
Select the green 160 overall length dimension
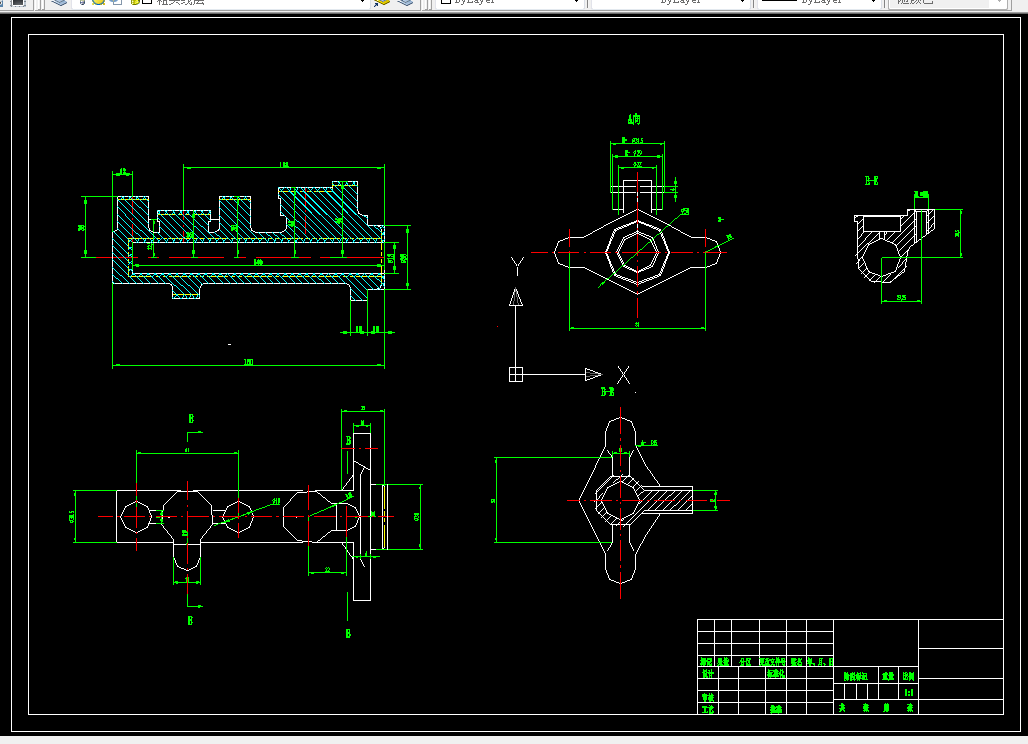[x=248, y=362]
